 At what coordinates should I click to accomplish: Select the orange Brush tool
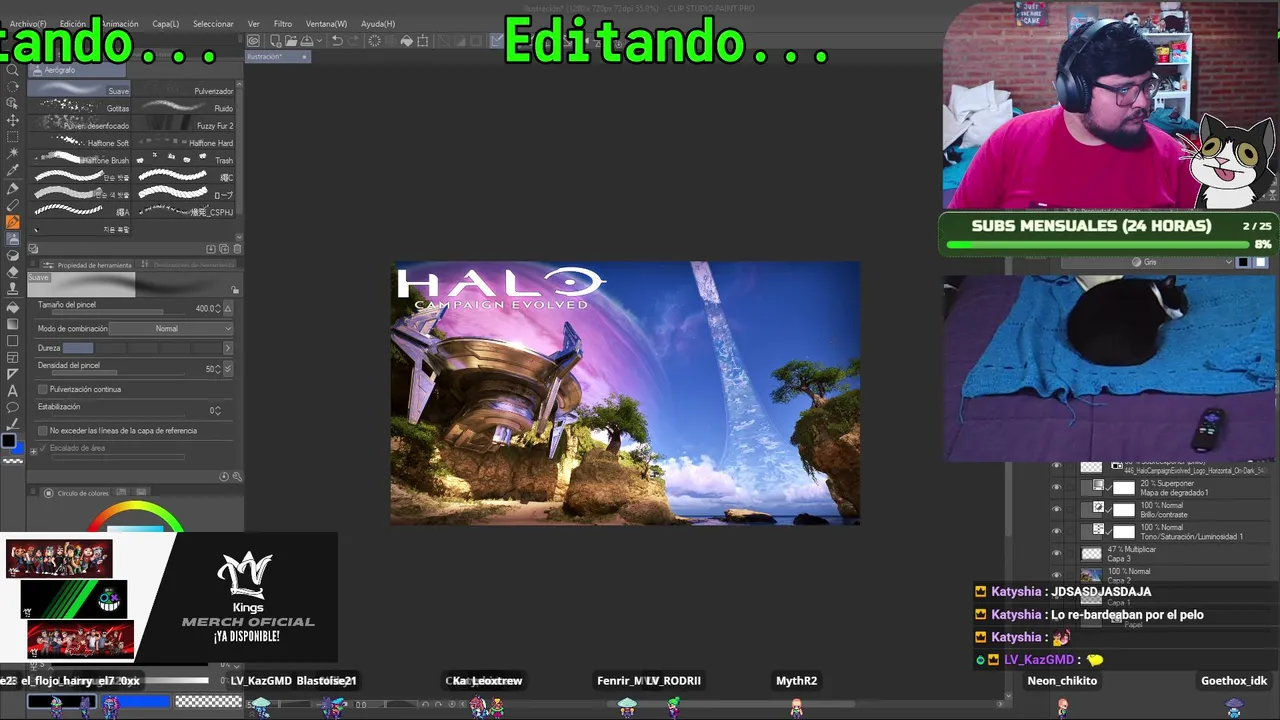(12, 222)
